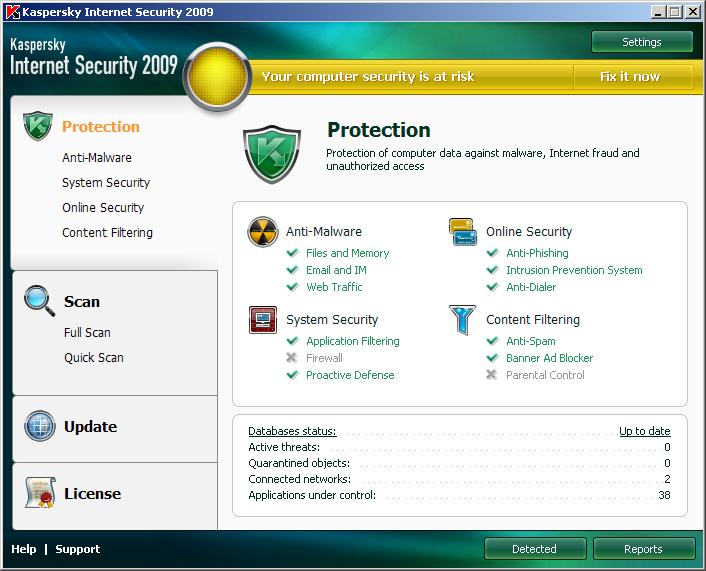Click the yellow security status indicator orb
Screen dimensions: 706x571
coord(217,76)
